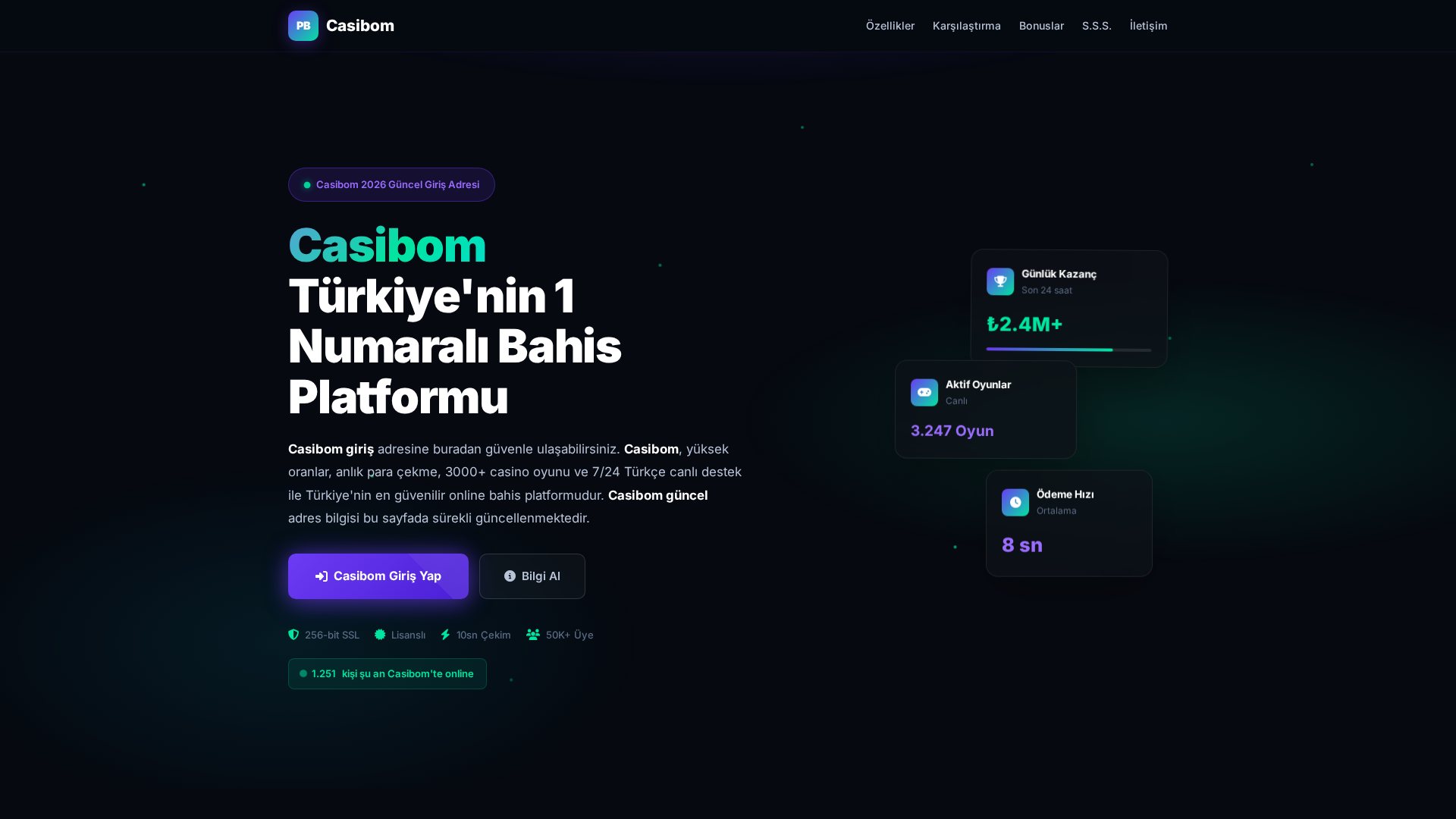This screenshot has width=1456, height=819.
Task: Open the S.S.S. nav link
Action: [1097, 26]
